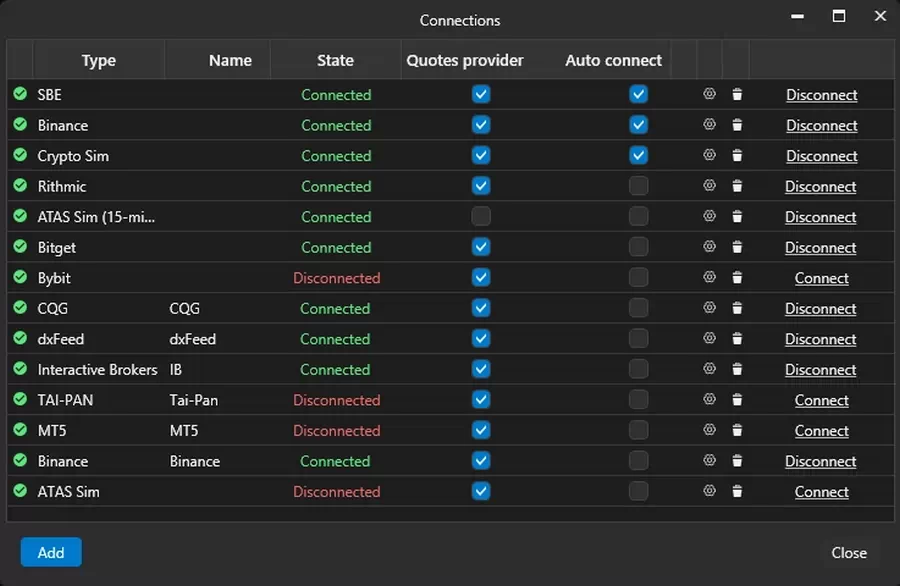This screenshot has height=586, width=900.
Task: Disconnect the SBE connection
Action: tap(821, 95)
